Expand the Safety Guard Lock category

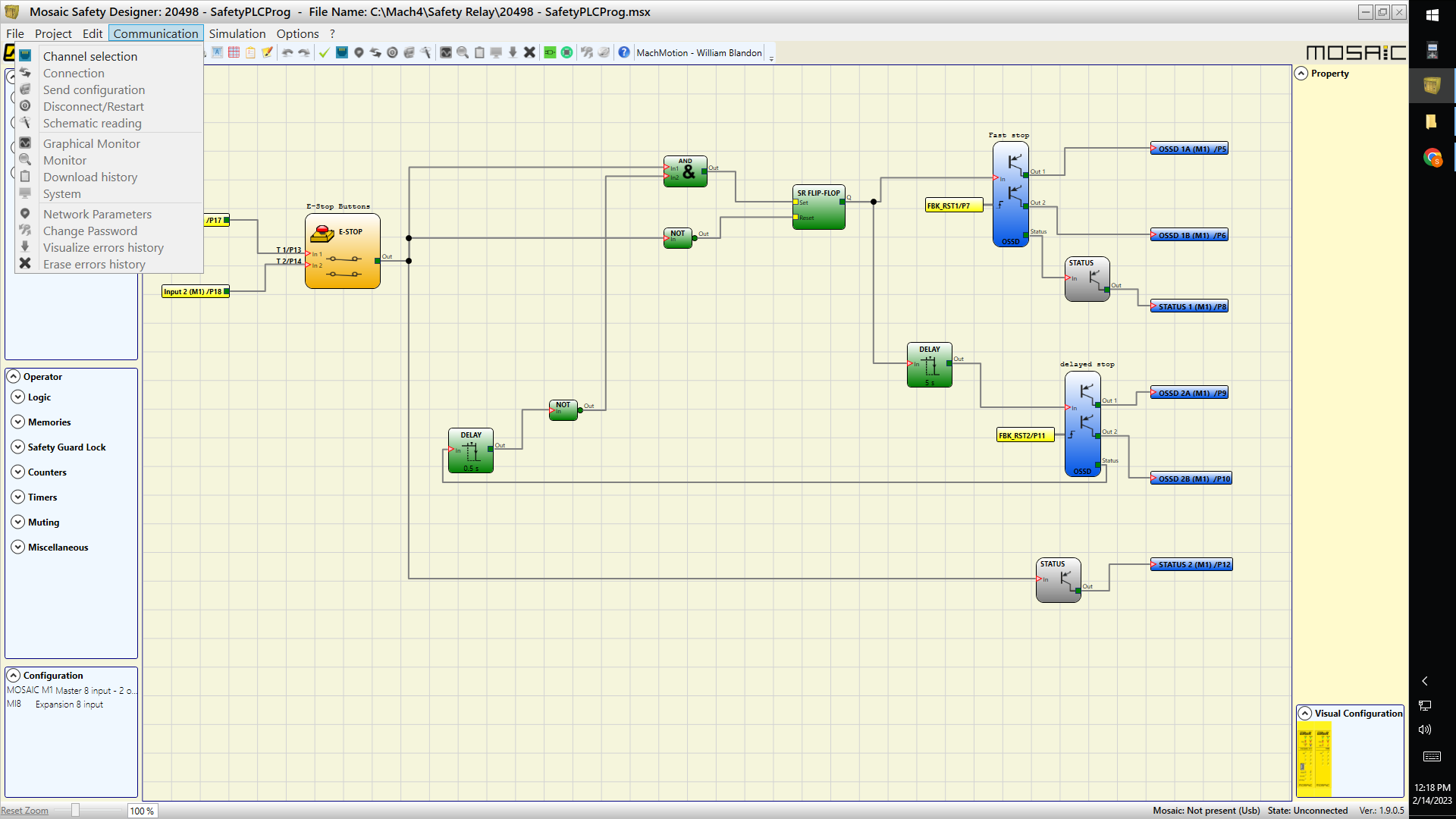pyautogui.click(x=18, y=447)
